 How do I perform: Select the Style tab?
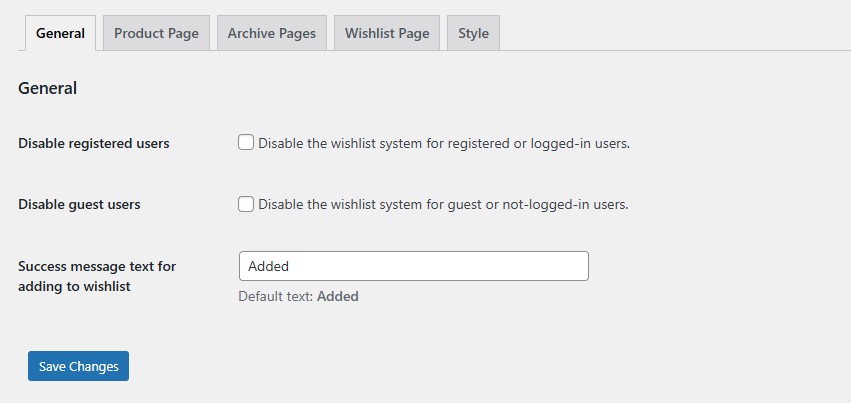[473, 33]
